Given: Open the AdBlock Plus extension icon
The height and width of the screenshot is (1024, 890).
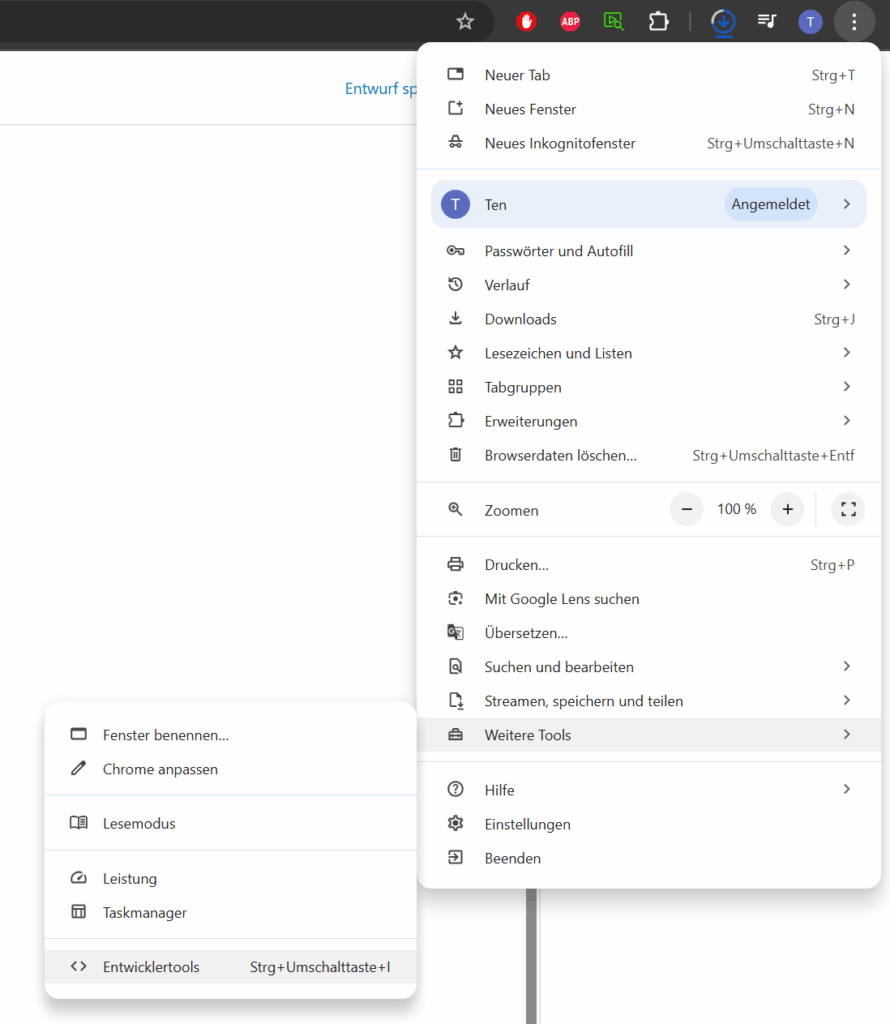Looking at the screenshot, I should click(570, 22).
